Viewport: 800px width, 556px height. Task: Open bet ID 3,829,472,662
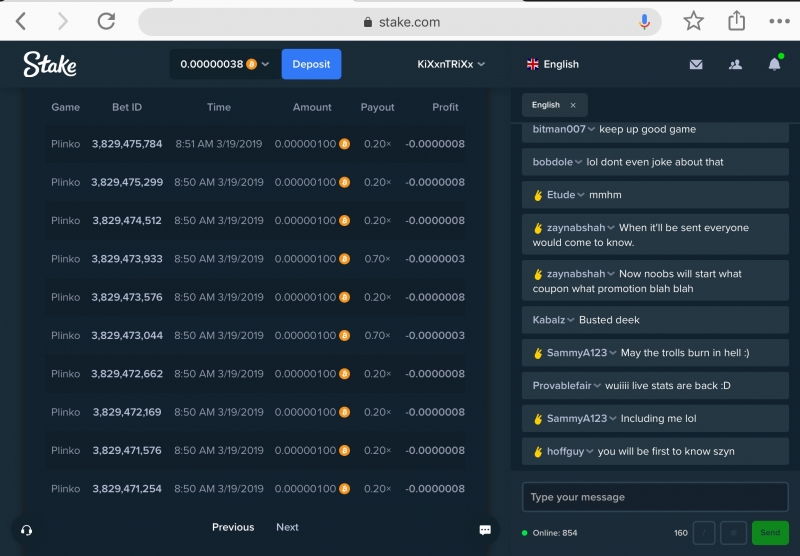[127, 373]
